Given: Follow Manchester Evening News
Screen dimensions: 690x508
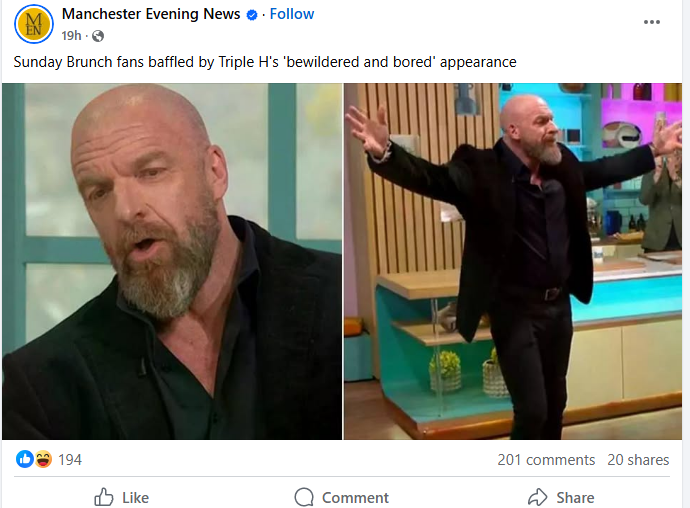Looking at the screenshot, I should coord(292,14).
